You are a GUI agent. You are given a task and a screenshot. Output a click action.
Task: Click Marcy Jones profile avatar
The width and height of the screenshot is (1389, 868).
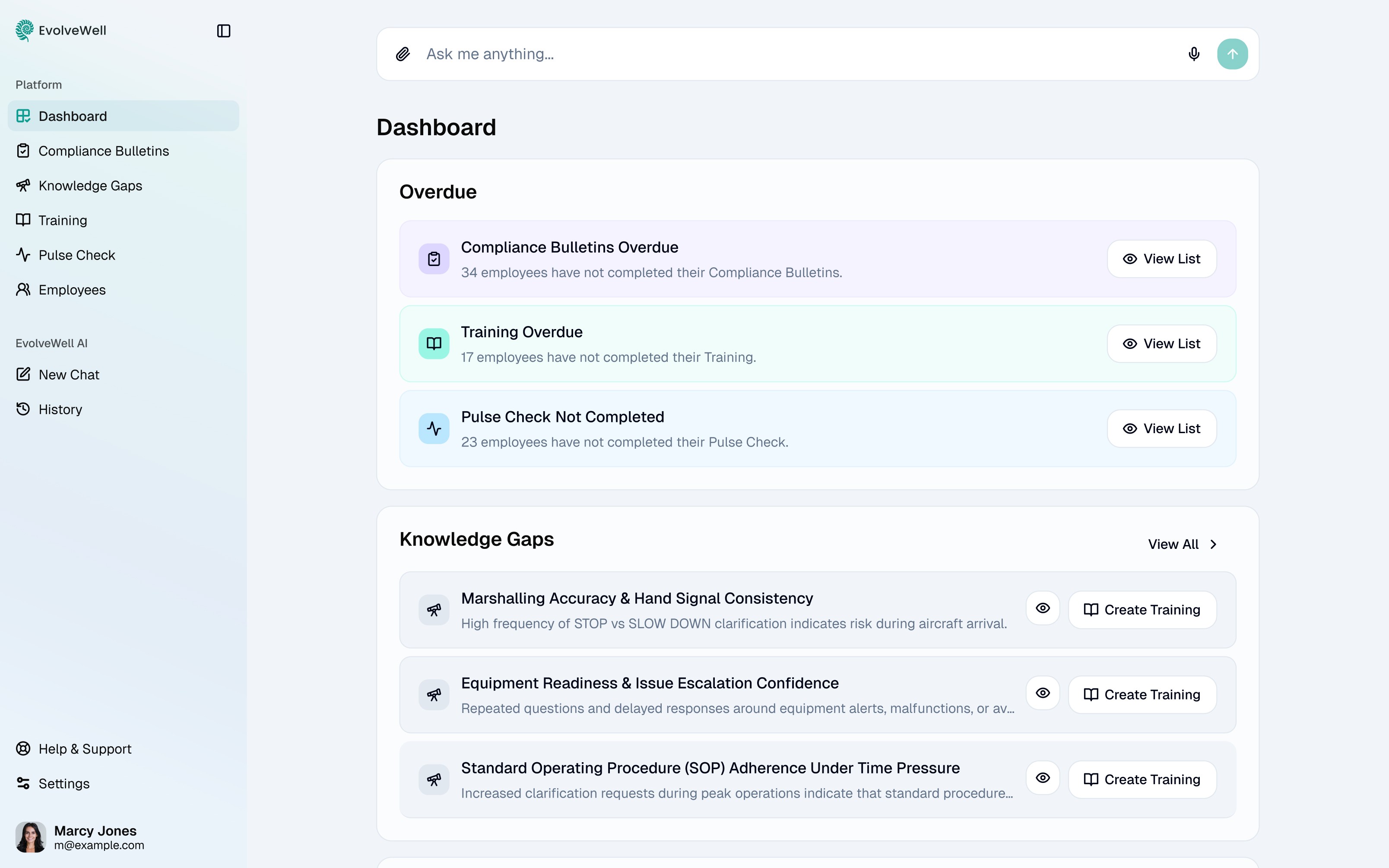tap(30, 836)
